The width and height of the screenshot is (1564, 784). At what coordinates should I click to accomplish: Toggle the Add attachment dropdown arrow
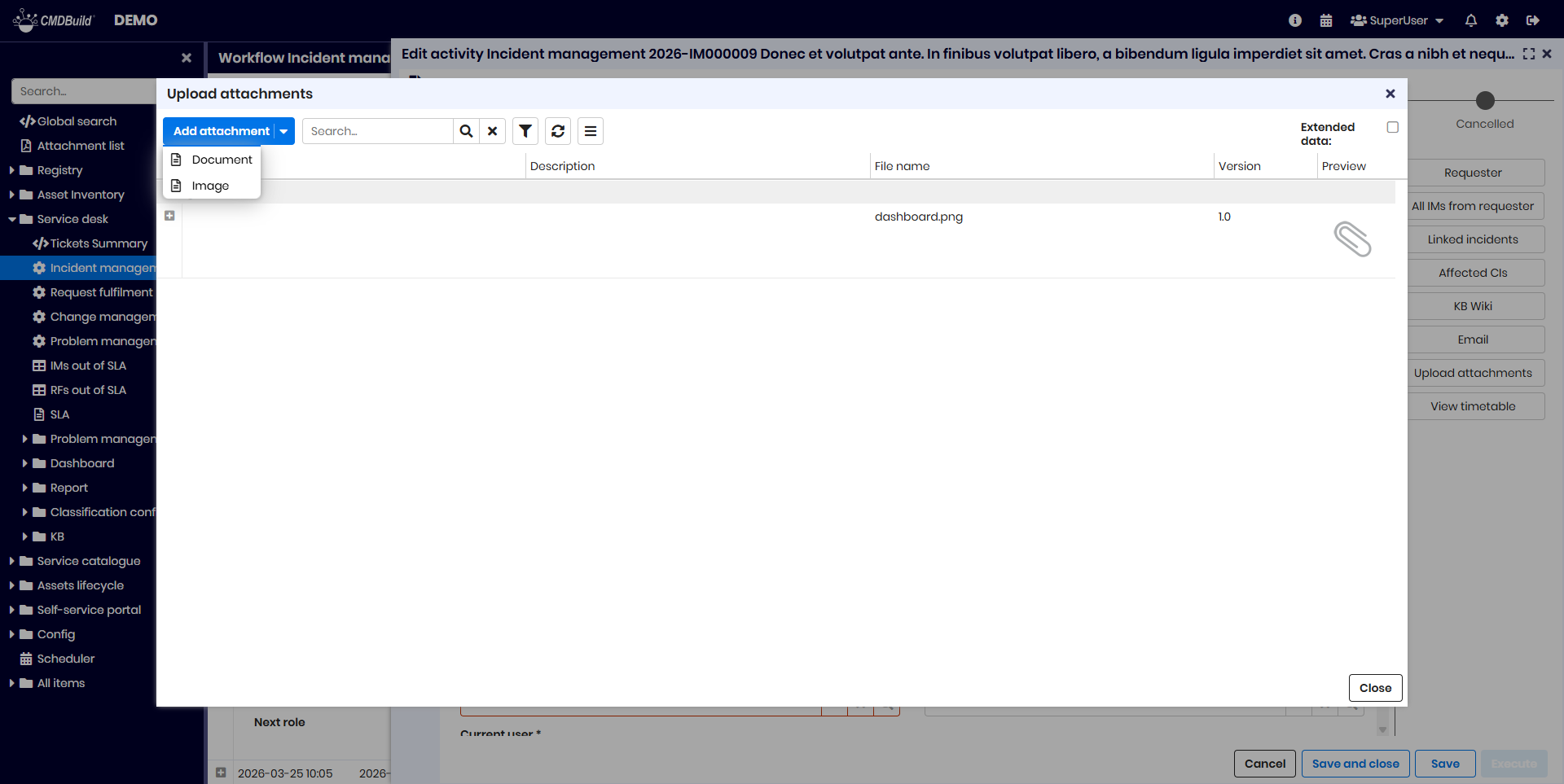(x=284, y=131)
